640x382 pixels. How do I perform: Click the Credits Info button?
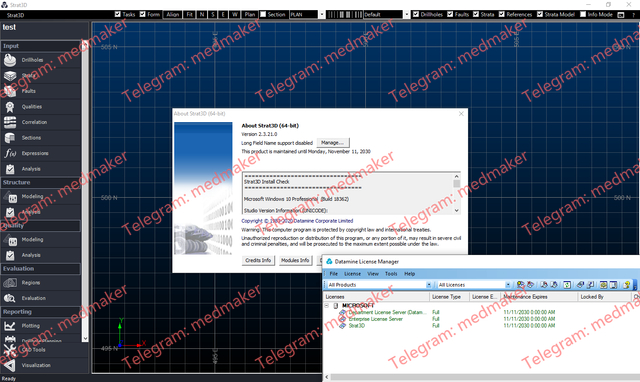258,260
